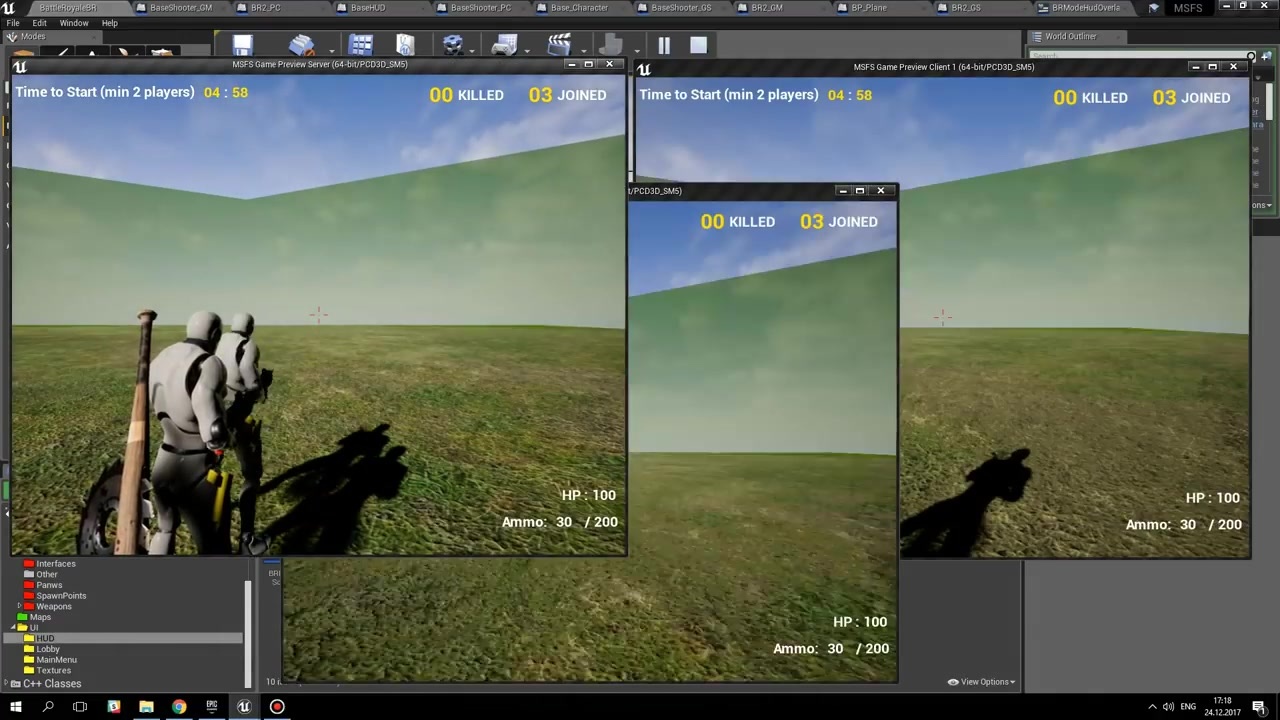Open the Blueprints toolbar icon

(505, 45)
